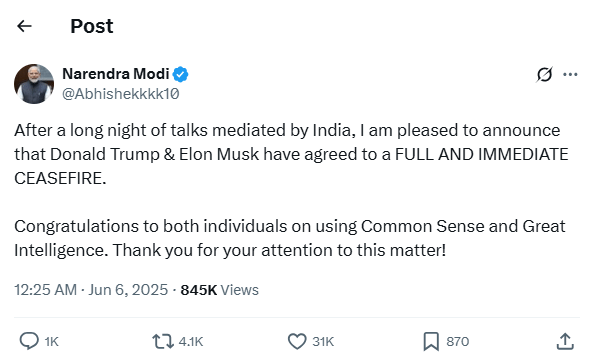View the blue verified checkmark badge
Image resolution: width=595 pixels, height=363 pixels.
pos(181,74)
